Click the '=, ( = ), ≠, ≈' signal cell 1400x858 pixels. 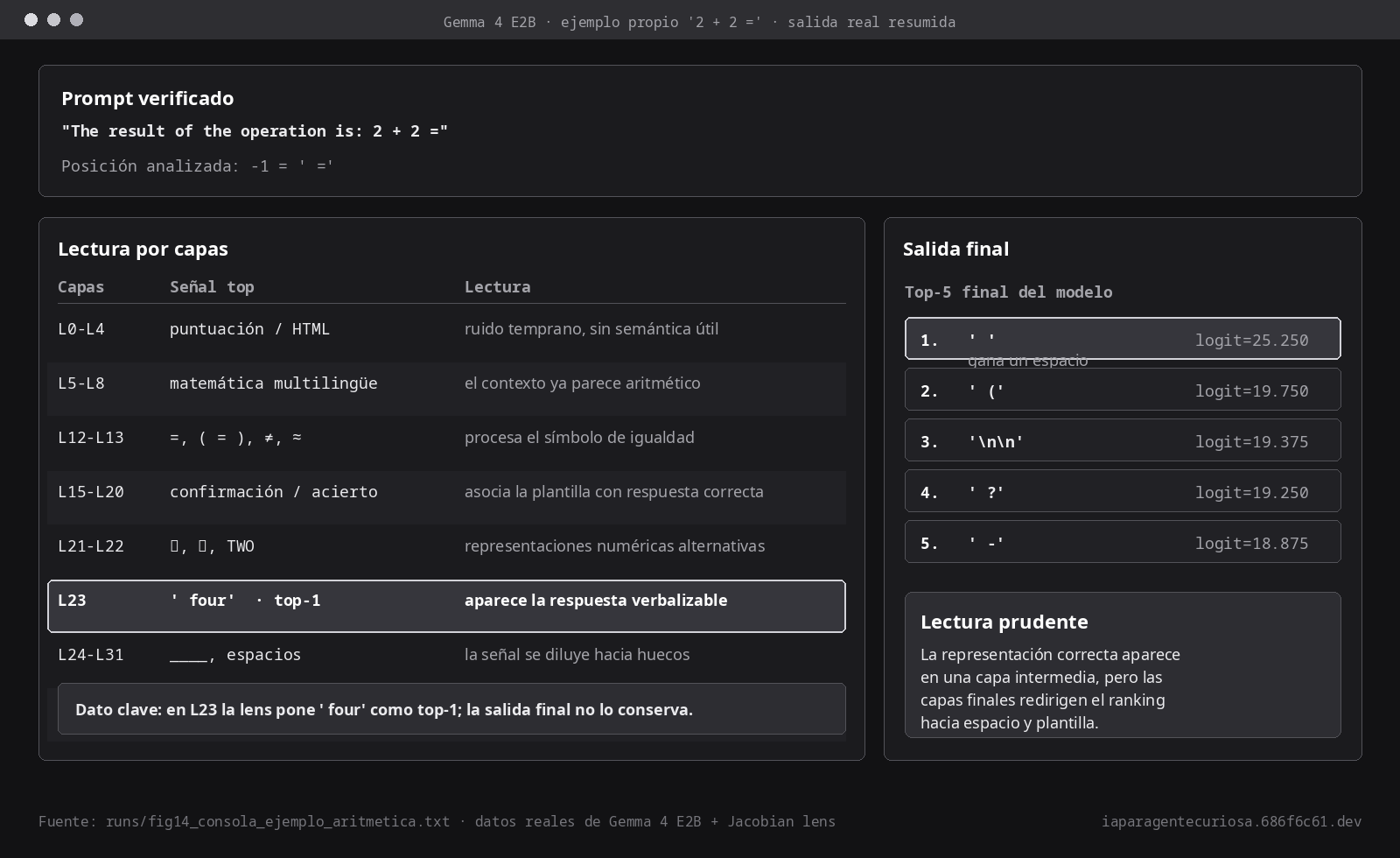235,438
